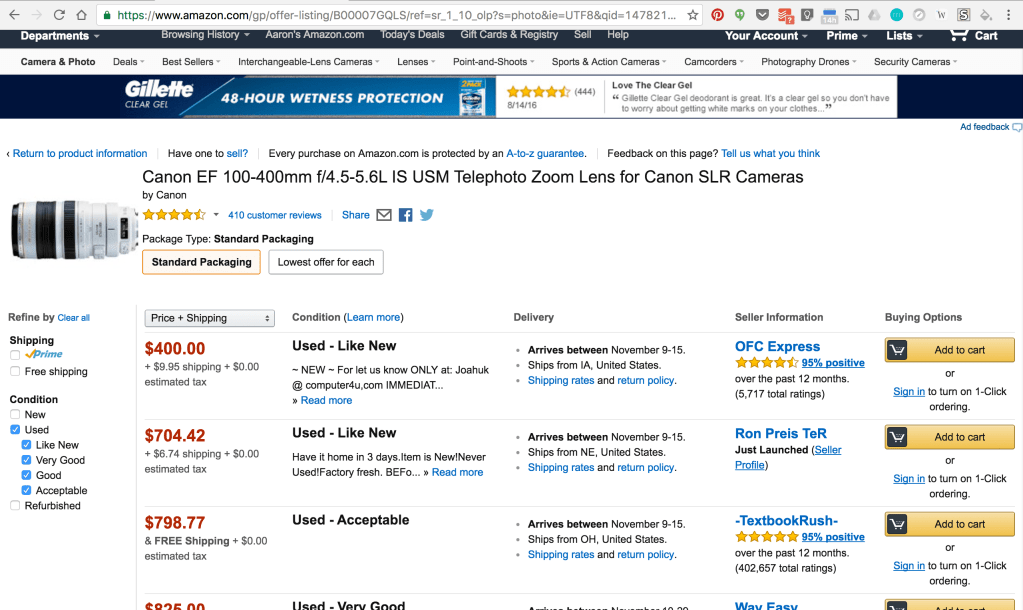Click the Canon lens product thumbnail

pyautogui.click(x=74, y=227)
